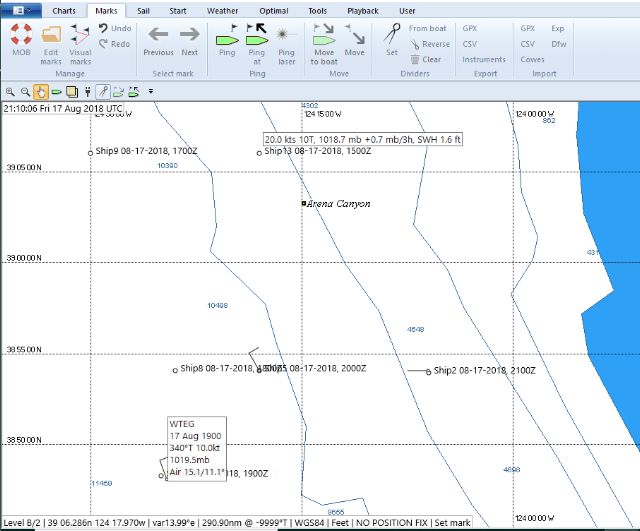640x531 pixels.
Task: Click depth sounding 11469
Action: [x=102, y=483]
